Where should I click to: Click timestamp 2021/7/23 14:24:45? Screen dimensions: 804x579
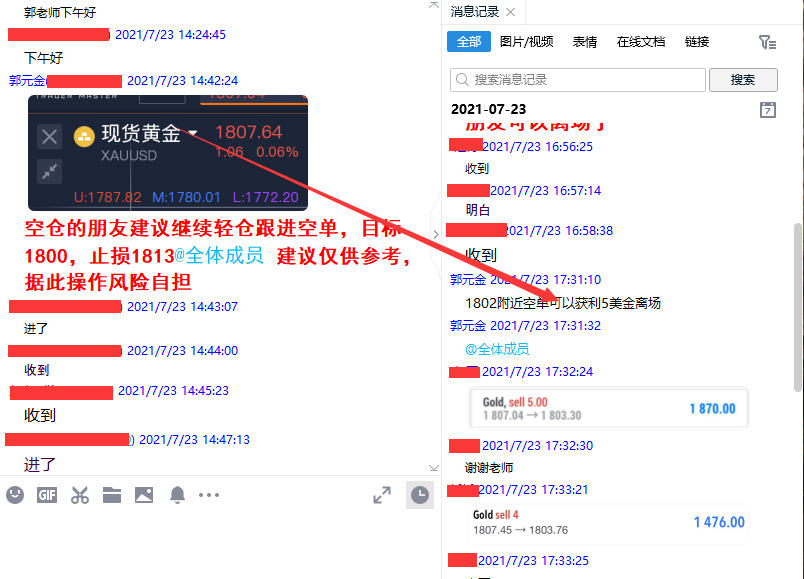tap(170, 34)
